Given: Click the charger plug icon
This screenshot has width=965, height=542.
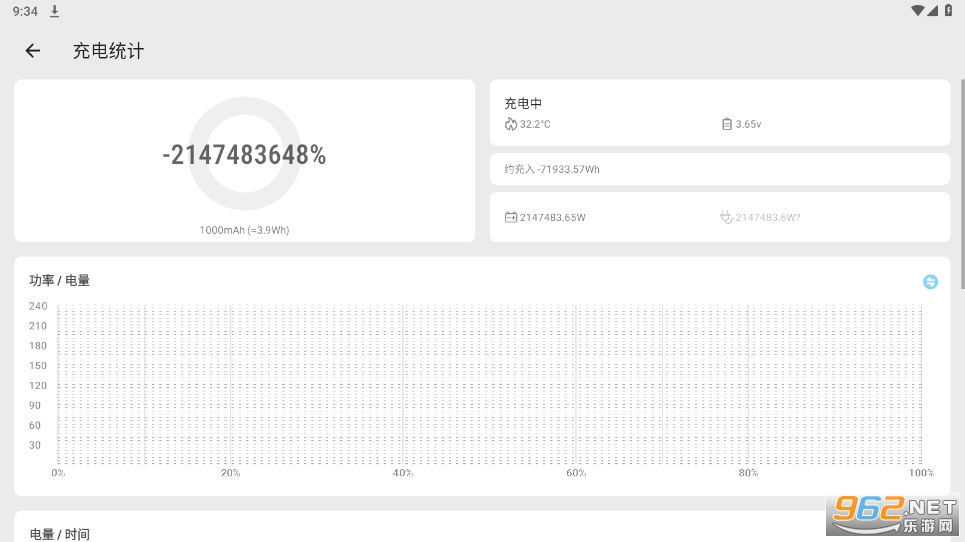Looking at the screenshot, I should click(x=727, y=217).
